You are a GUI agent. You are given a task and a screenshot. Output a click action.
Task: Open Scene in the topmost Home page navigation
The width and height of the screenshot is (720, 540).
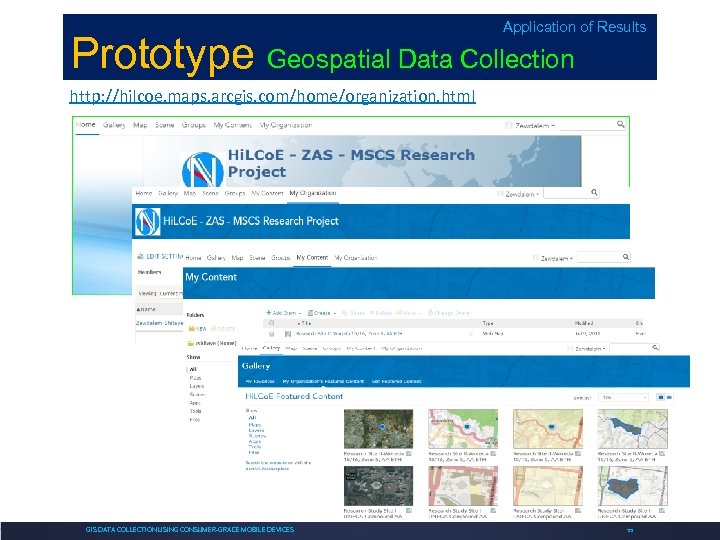[x=164, y=125]
